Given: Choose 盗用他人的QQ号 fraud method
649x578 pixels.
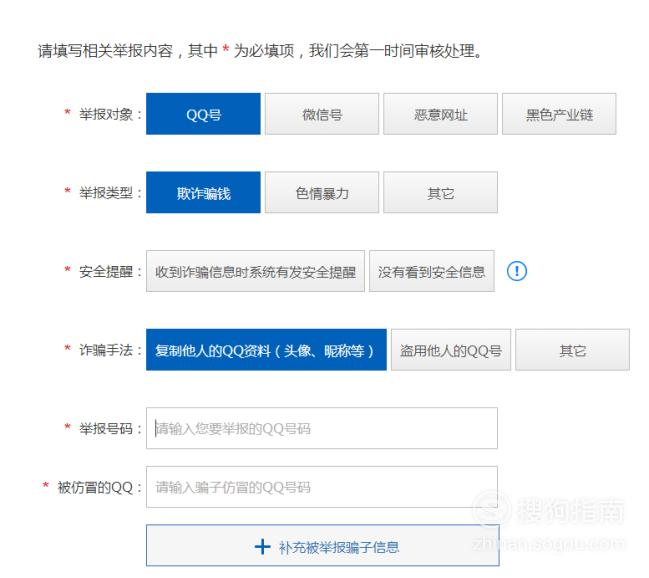Looking at the screenshot, I should 451,350.
